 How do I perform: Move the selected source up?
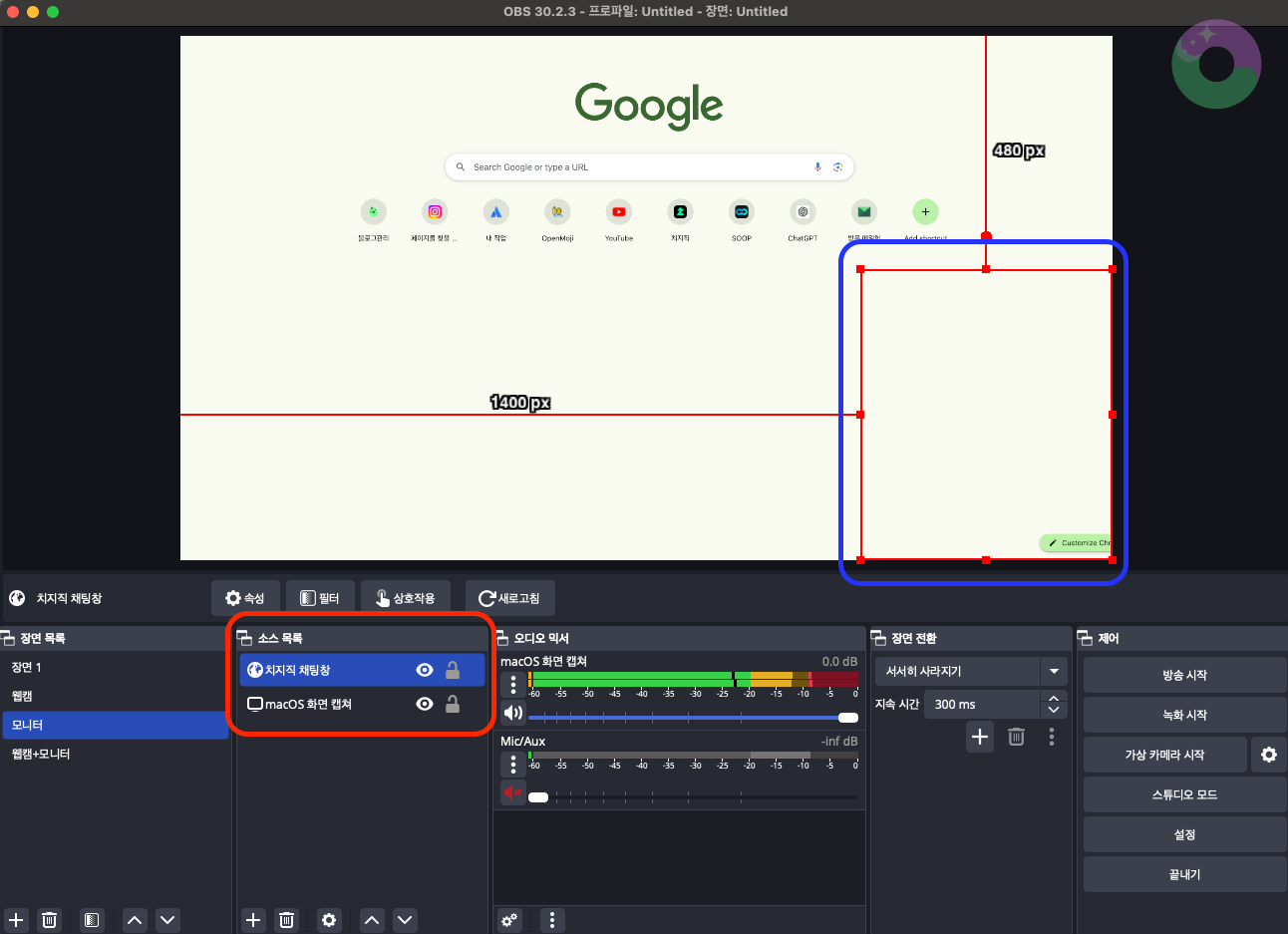tap(372, 920)
